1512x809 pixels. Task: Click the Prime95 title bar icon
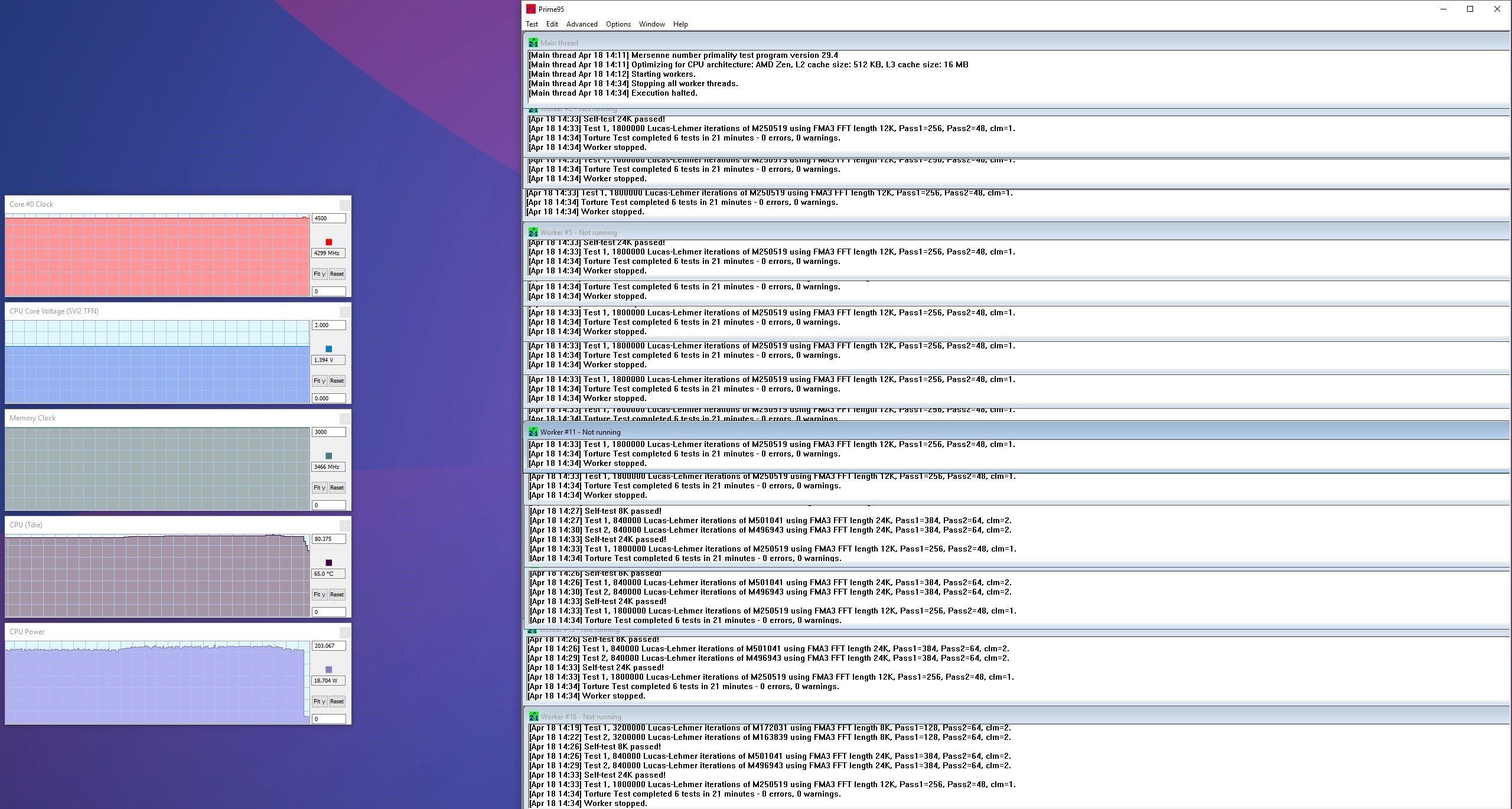coord(530,9)
